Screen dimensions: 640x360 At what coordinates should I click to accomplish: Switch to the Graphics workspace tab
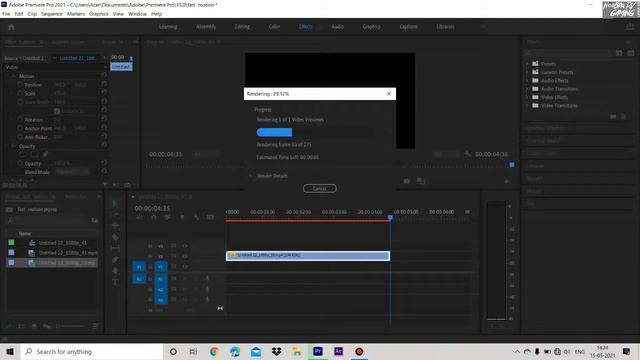pyautogui.click(x=371, y=27)
